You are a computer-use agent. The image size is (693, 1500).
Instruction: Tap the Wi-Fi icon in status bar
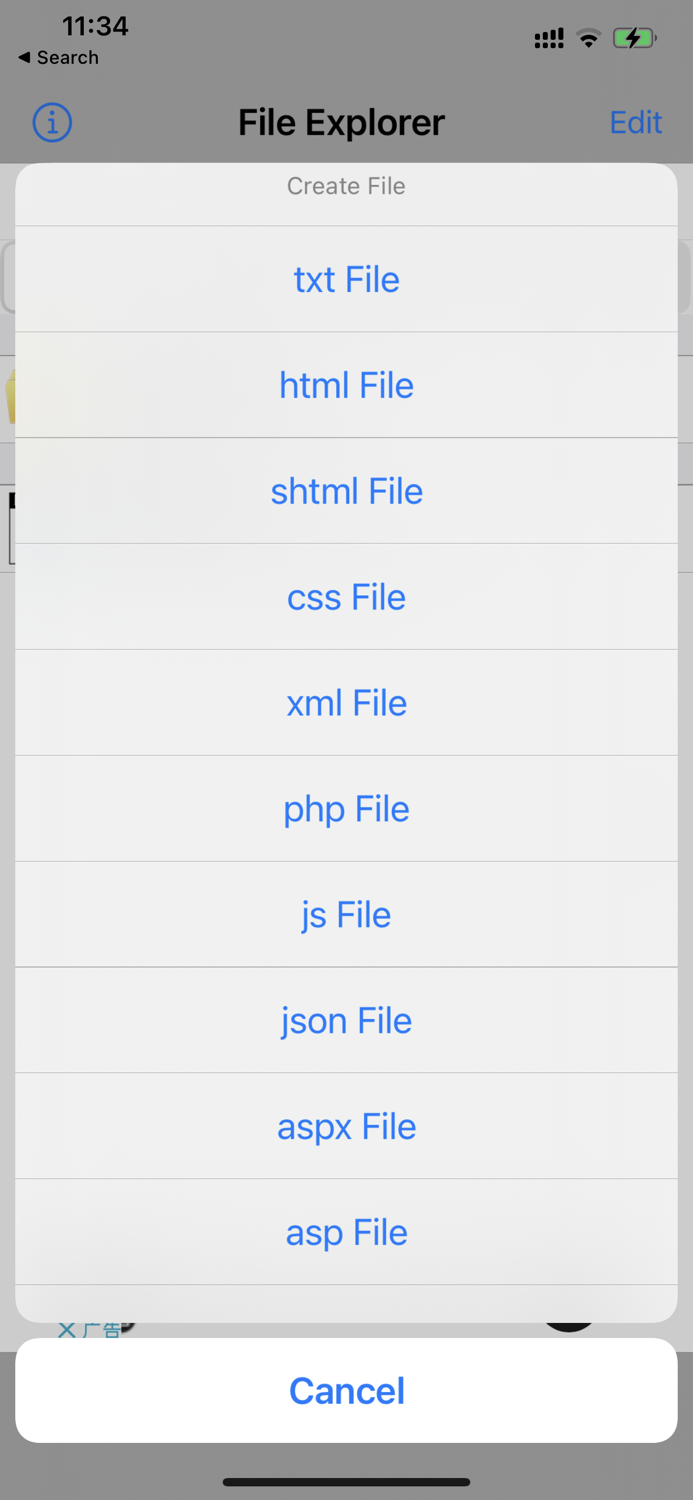589,38
